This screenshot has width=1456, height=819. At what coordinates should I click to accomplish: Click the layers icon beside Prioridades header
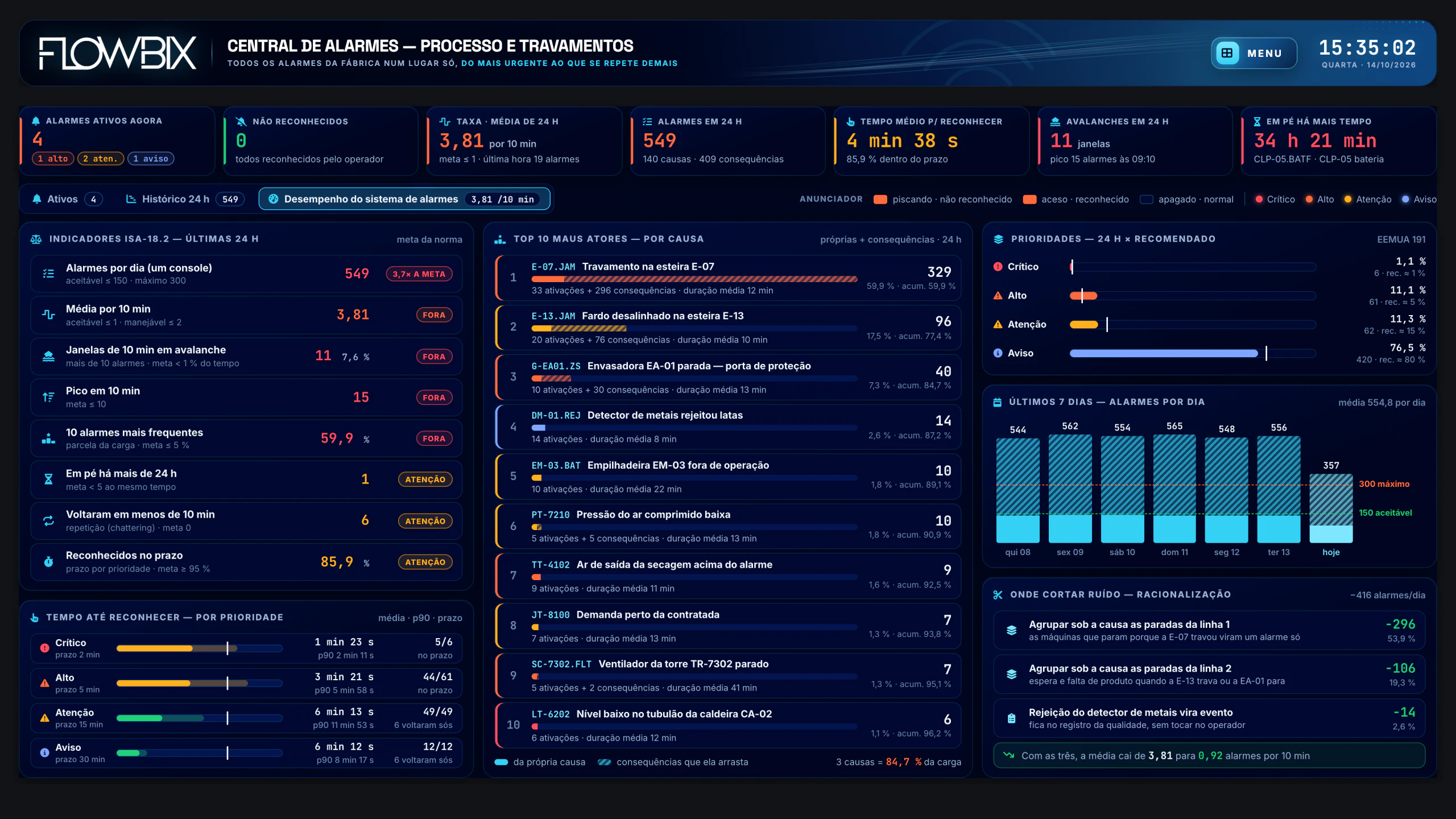tap(998, 239)
